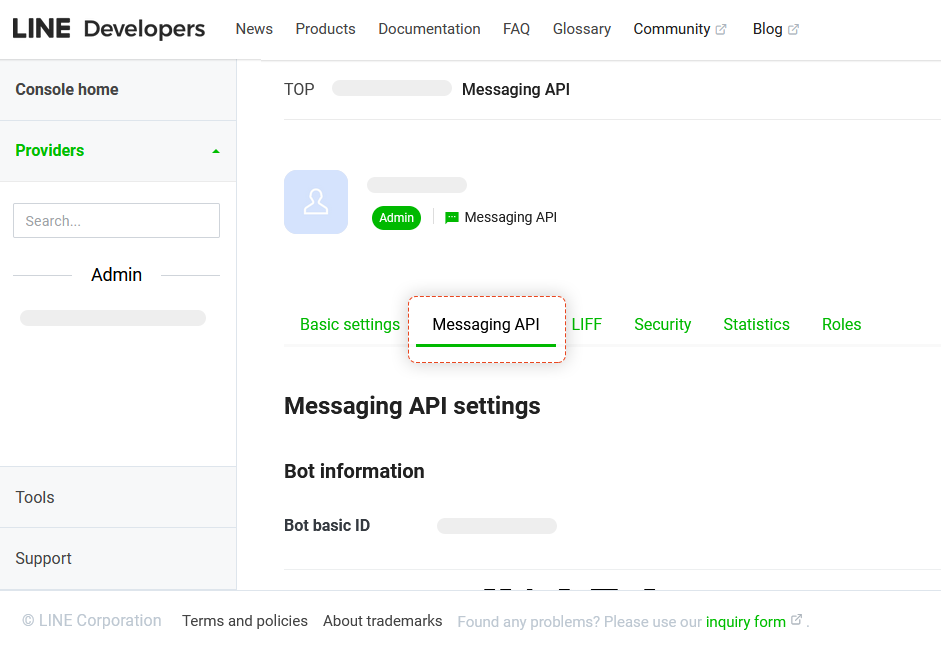This screenshot has height=650, width=941.
Task: Select the redacted provider under Admin
Action: click(113, 318)
